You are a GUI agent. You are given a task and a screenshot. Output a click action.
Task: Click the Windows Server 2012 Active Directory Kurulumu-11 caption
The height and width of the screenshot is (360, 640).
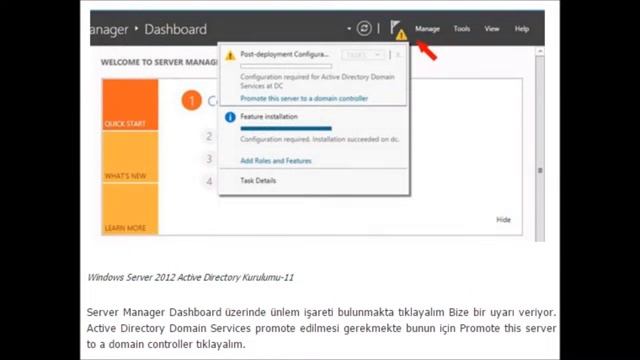click(191, 278)
